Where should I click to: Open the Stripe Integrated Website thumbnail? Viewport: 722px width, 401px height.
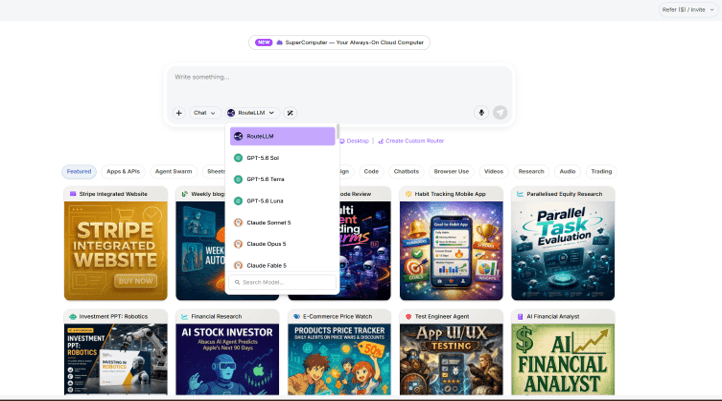[116, 251]
